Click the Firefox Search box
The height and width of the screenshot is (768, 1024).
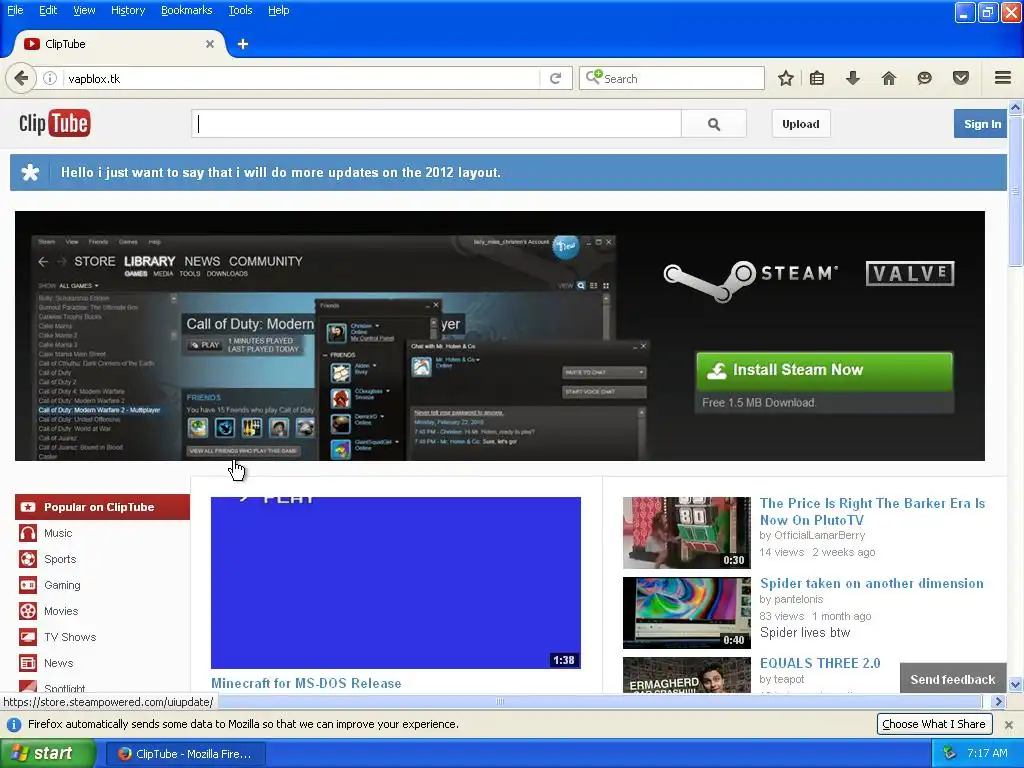click(672, 78)
